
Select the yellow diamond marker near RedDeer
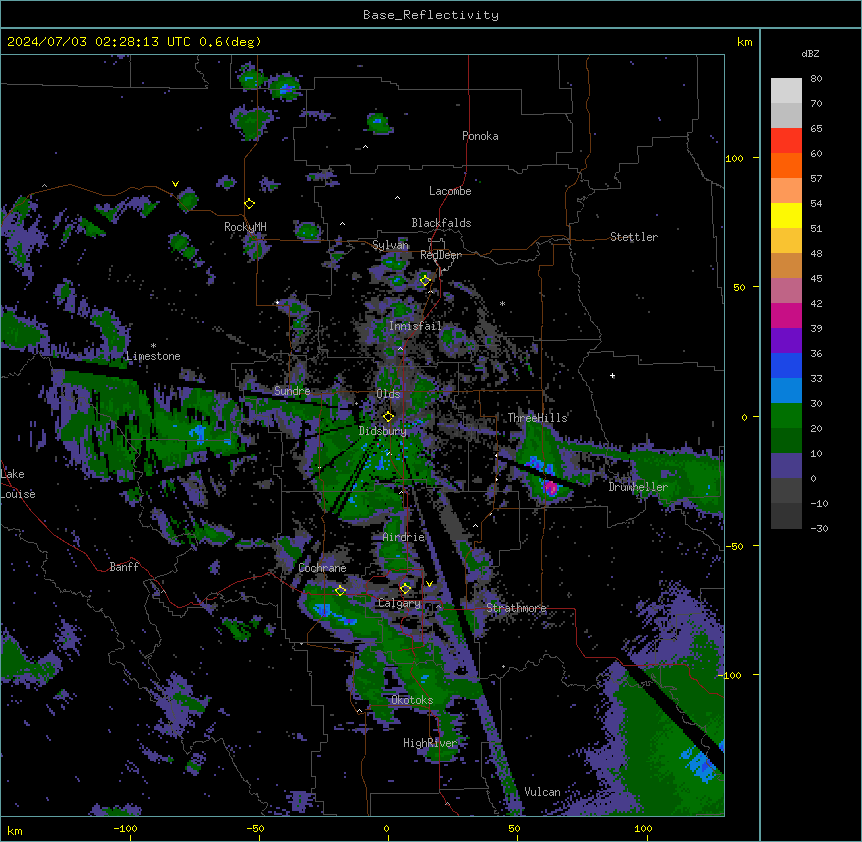click(x=425, y=281)
